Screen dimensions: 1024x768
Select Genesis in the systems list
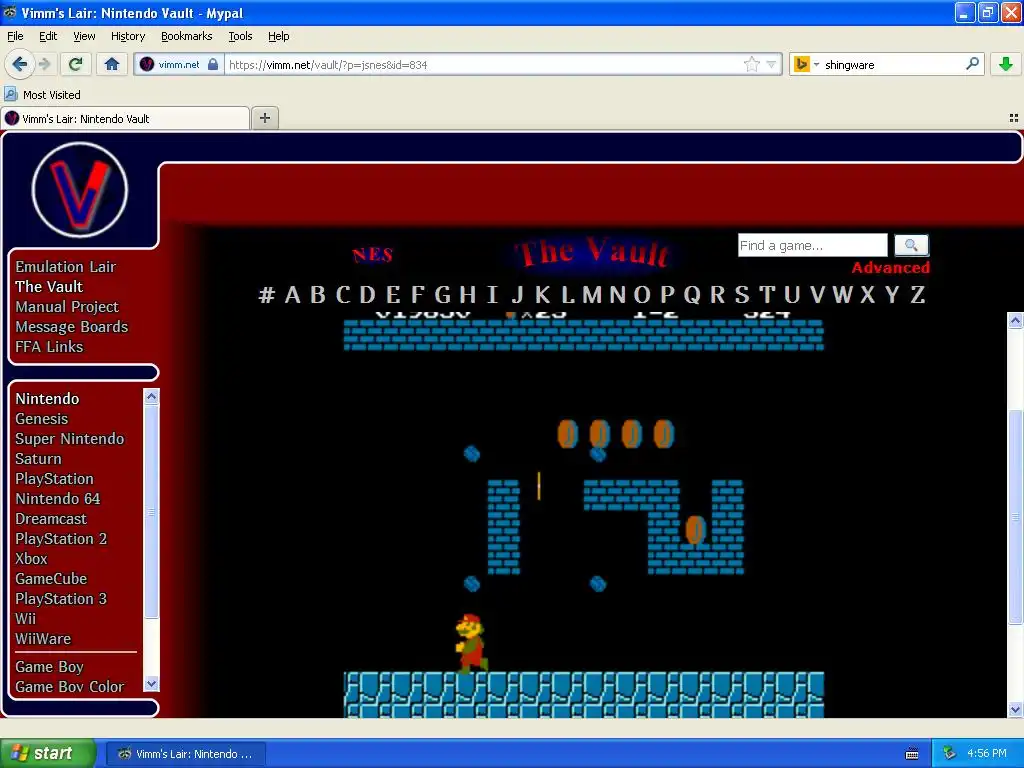click(x=41, y=419)
